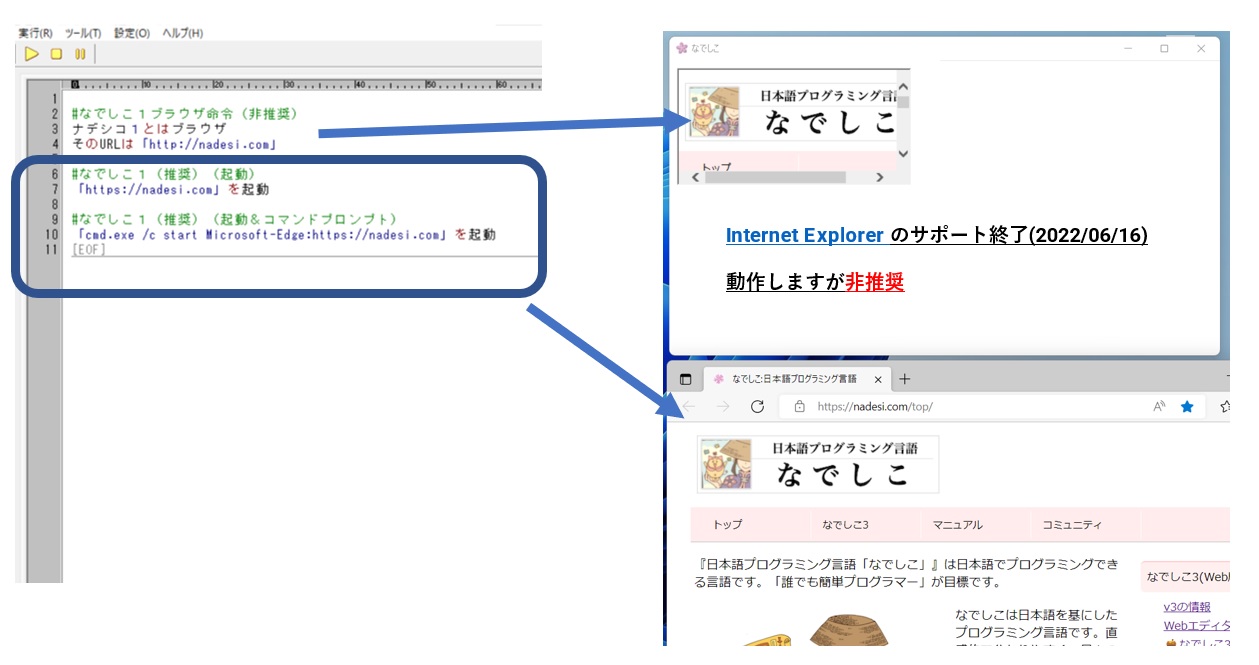Click the Read aloud icon in address bar
The image size is (1259, 665).
click(x=1160, y=407)
